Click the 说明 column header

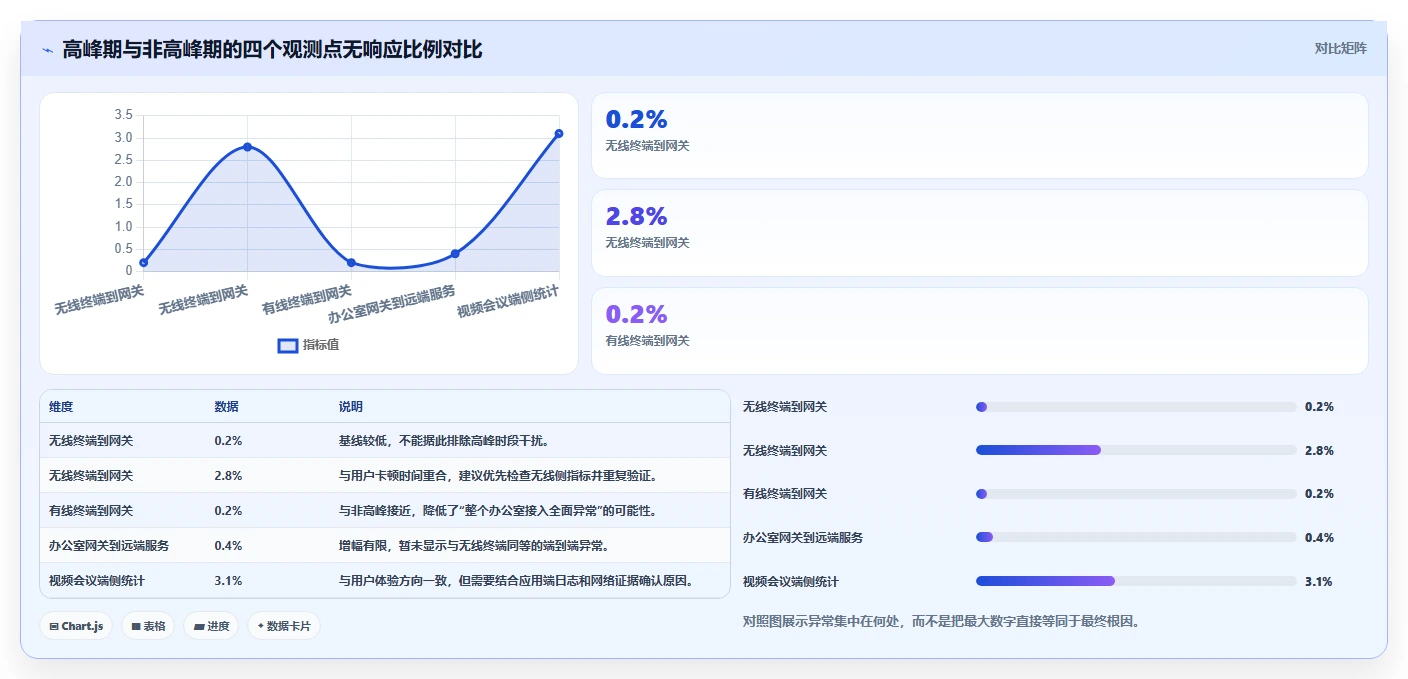(x=351, y=407)
